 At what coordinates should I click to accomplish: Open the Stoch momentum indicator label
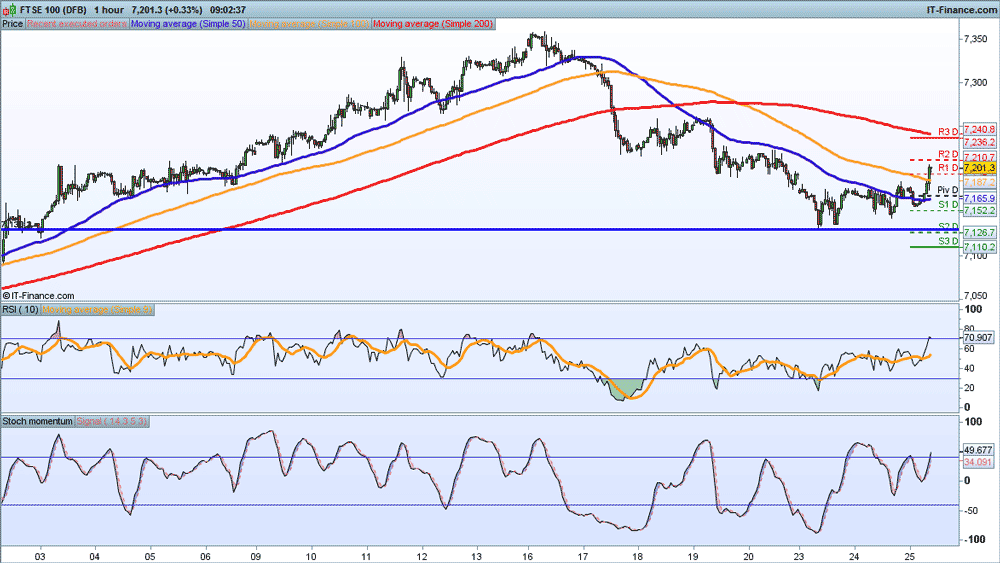(x=38, y=421)
